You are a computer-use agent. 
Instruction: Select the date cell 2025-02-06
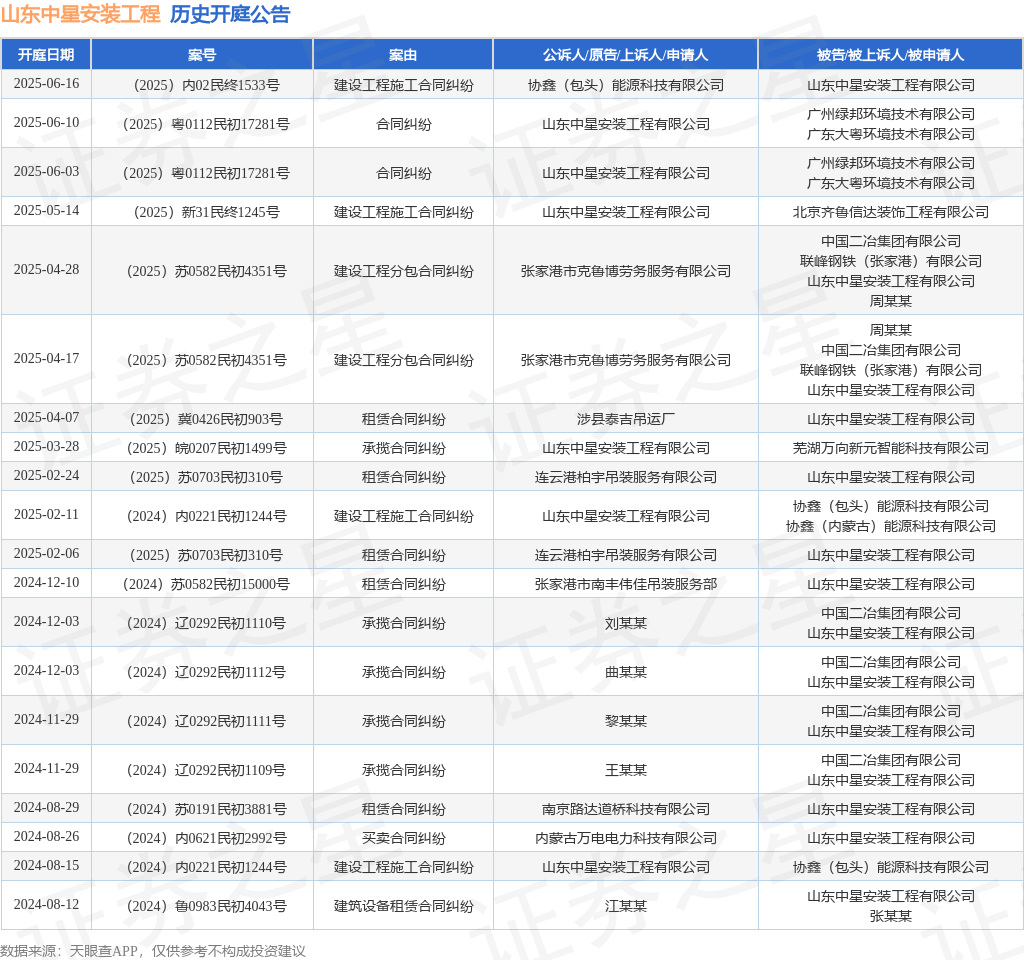tap(46, 554)
